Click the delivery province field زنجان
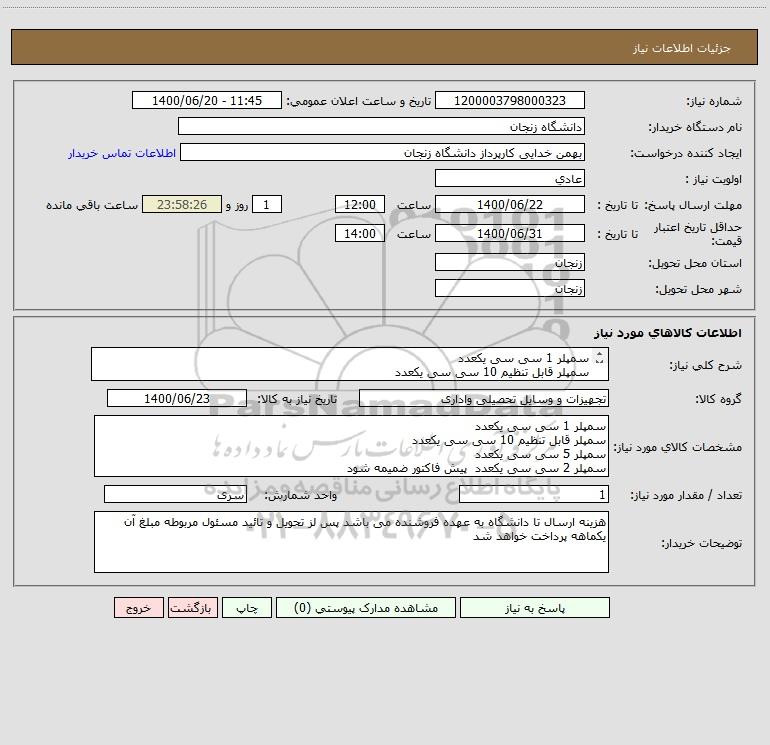Image resolution: width=770 pixels, height=745 pixels. 510,262
